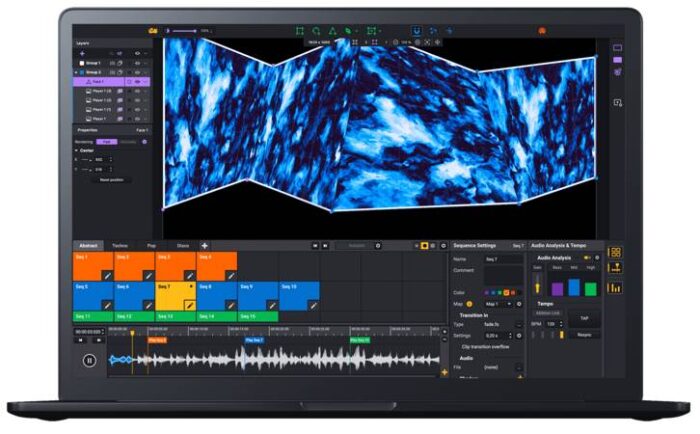Viewport: 700px width, 434px height.
Task: Click the add layer plus icon in Layers panel
Action: click(82, 53)
